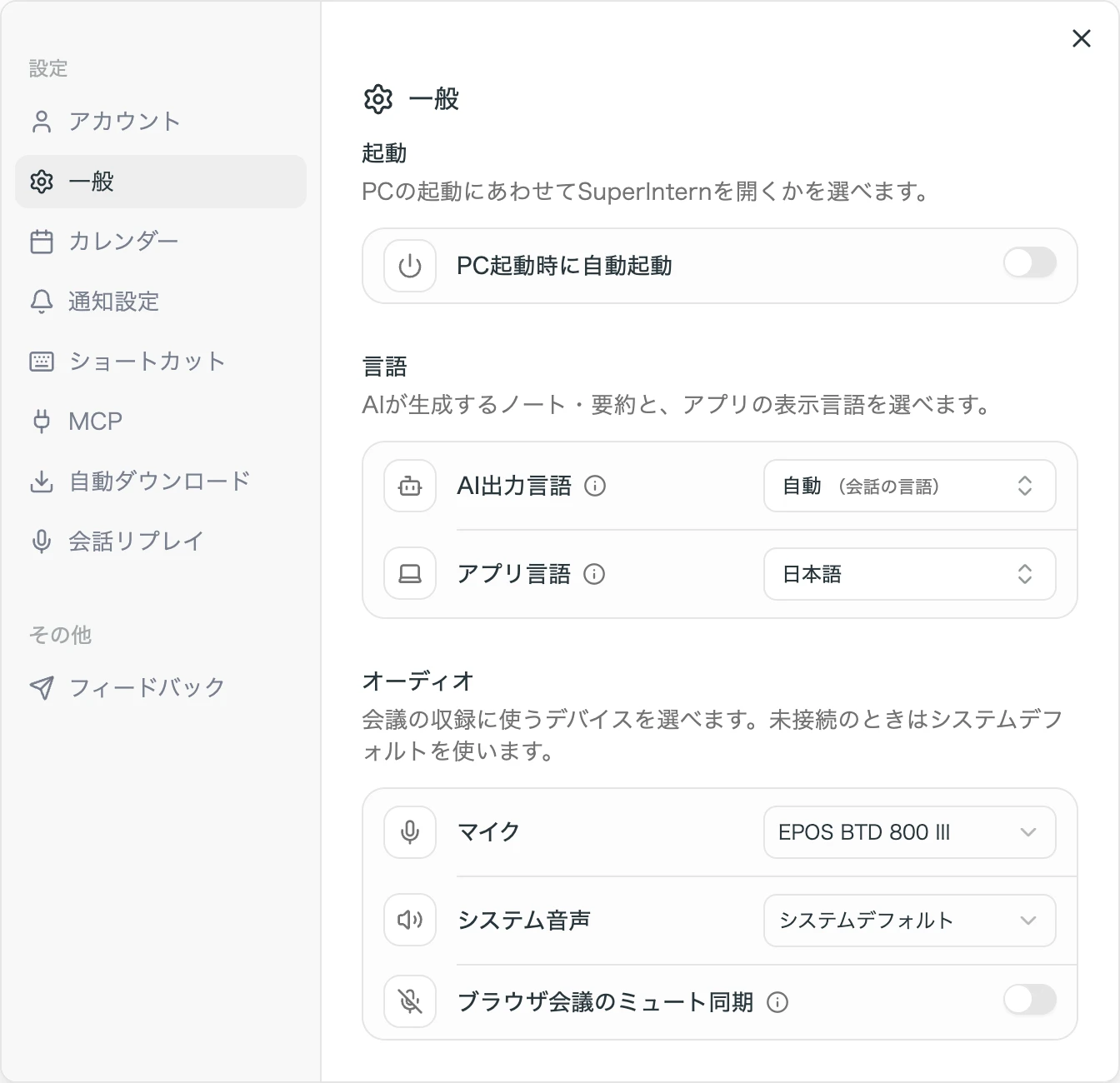
Task: Turn on ブラウザ会議のミュート同期 toggle
Action: [1030, 1000]
